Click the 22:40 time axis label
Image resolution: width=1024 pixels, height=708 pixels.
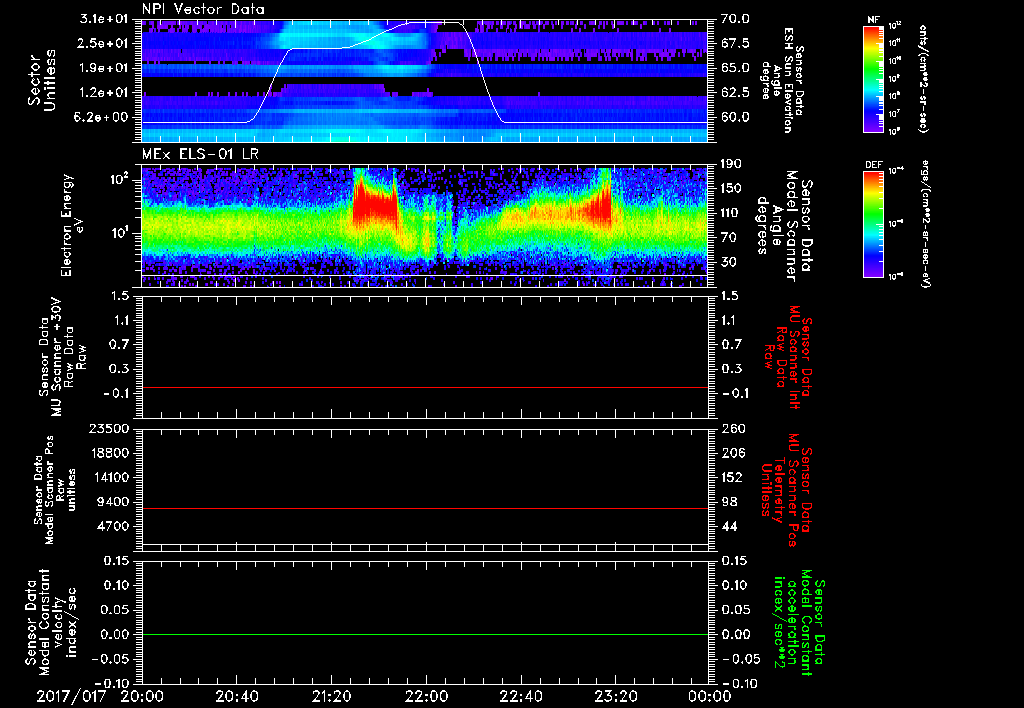pyautogui.click(x=520, y=695)
